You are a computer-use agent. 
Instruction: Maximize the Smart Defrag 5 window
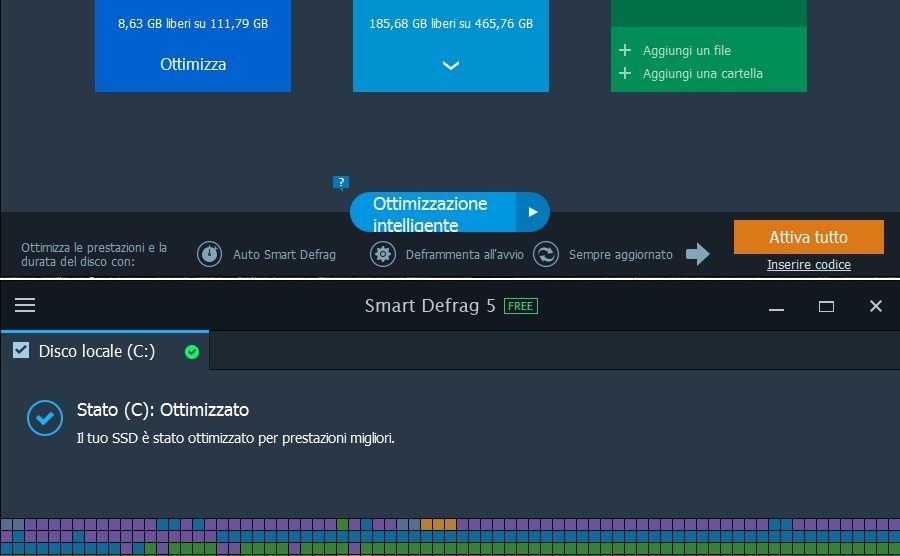pyautogui.click(x=826, y=307)
